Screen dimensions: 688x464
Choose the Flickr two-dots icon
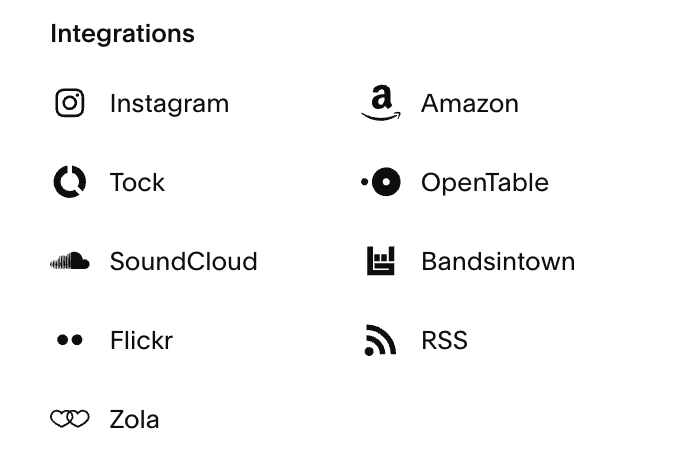pyautogui.click(x=70, y=340)
